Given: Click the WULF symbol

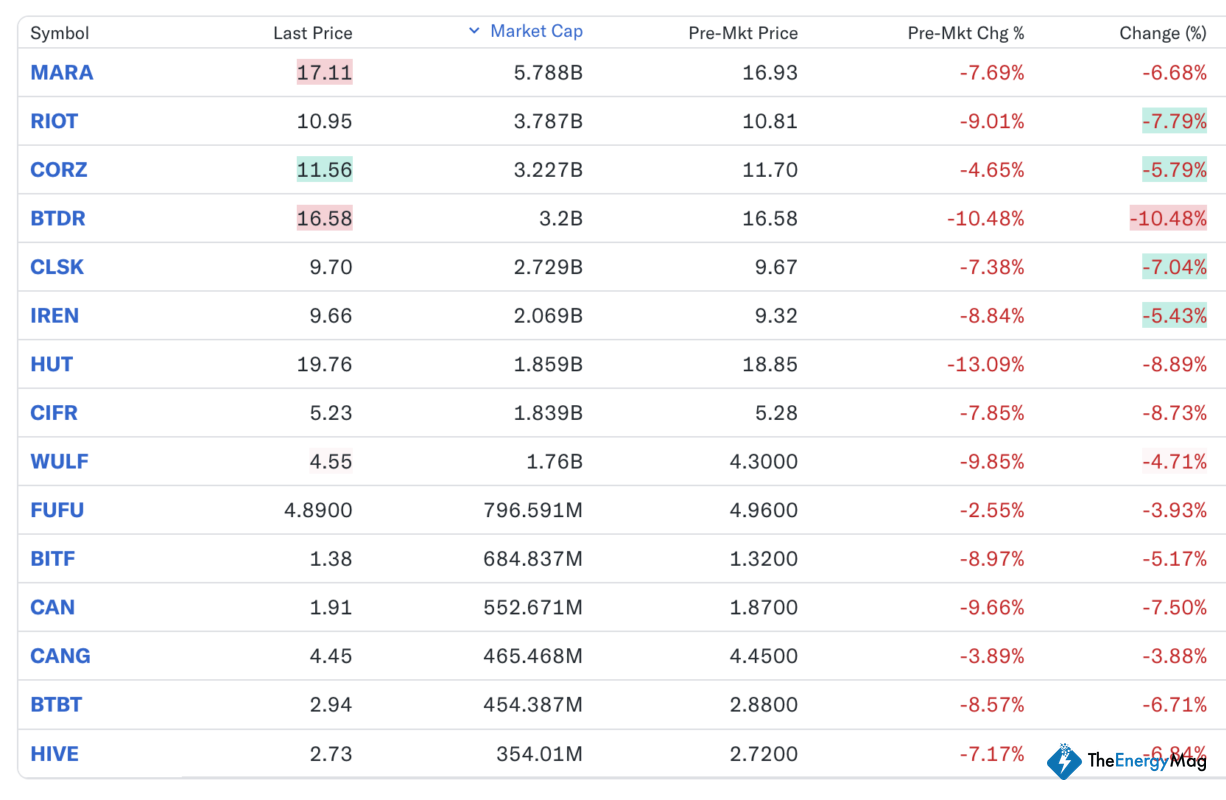Looking at the screenshot, I should pos(59,462).
